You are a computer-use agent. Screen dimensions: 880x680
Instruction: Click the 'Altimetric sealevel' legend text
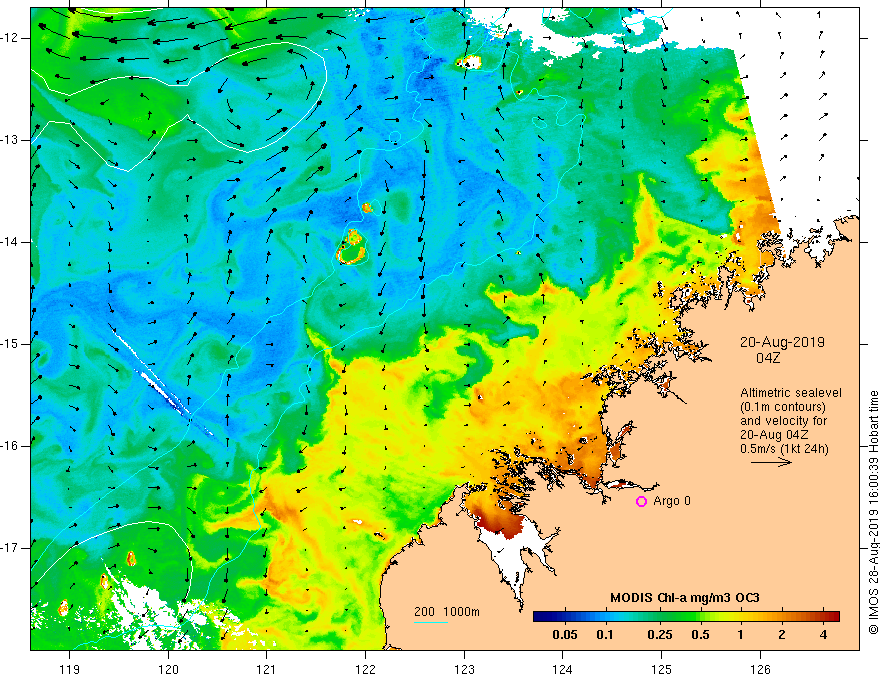point(791,393)
